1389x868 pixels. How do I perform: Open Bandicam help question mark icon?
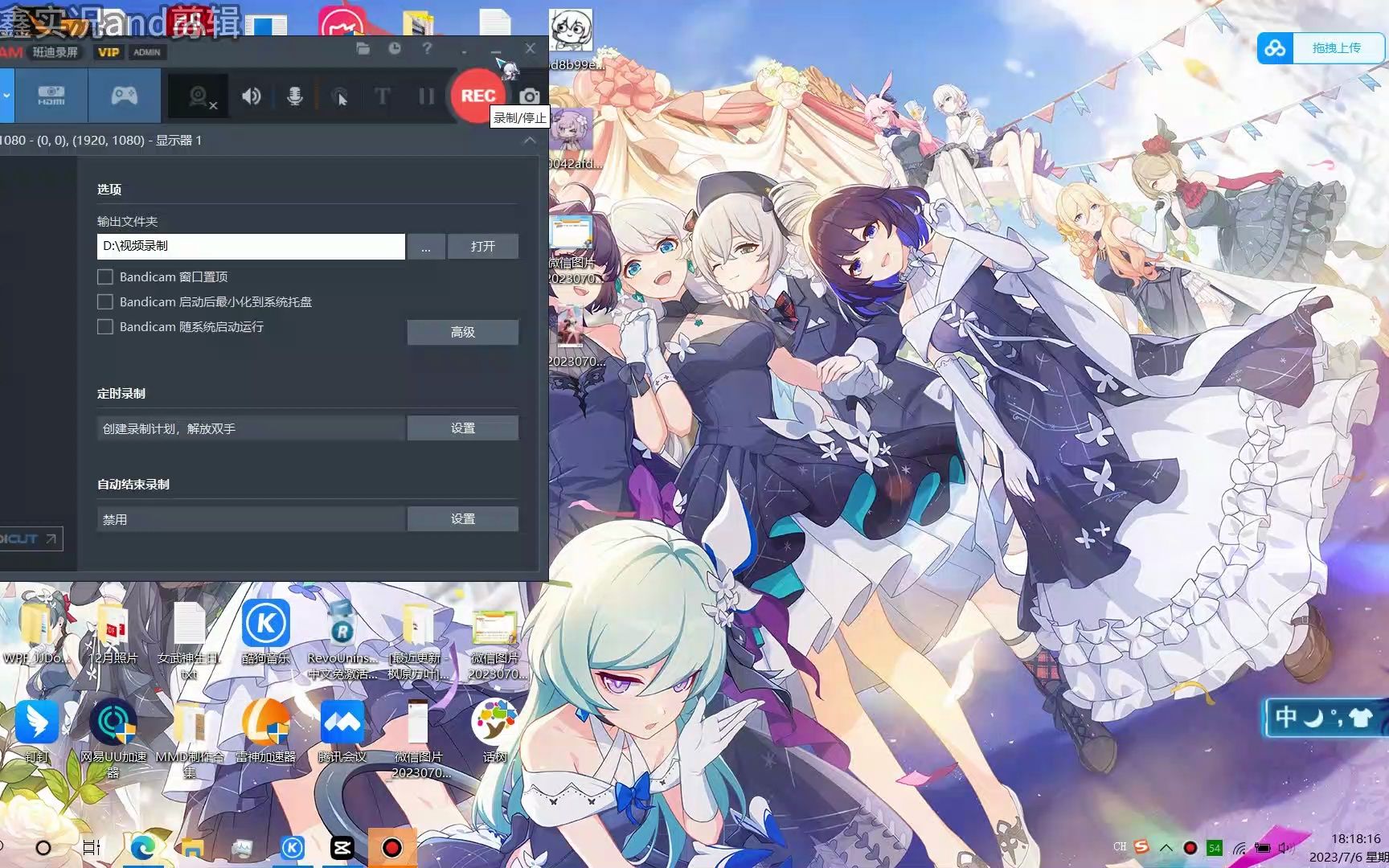click(427, 49)
